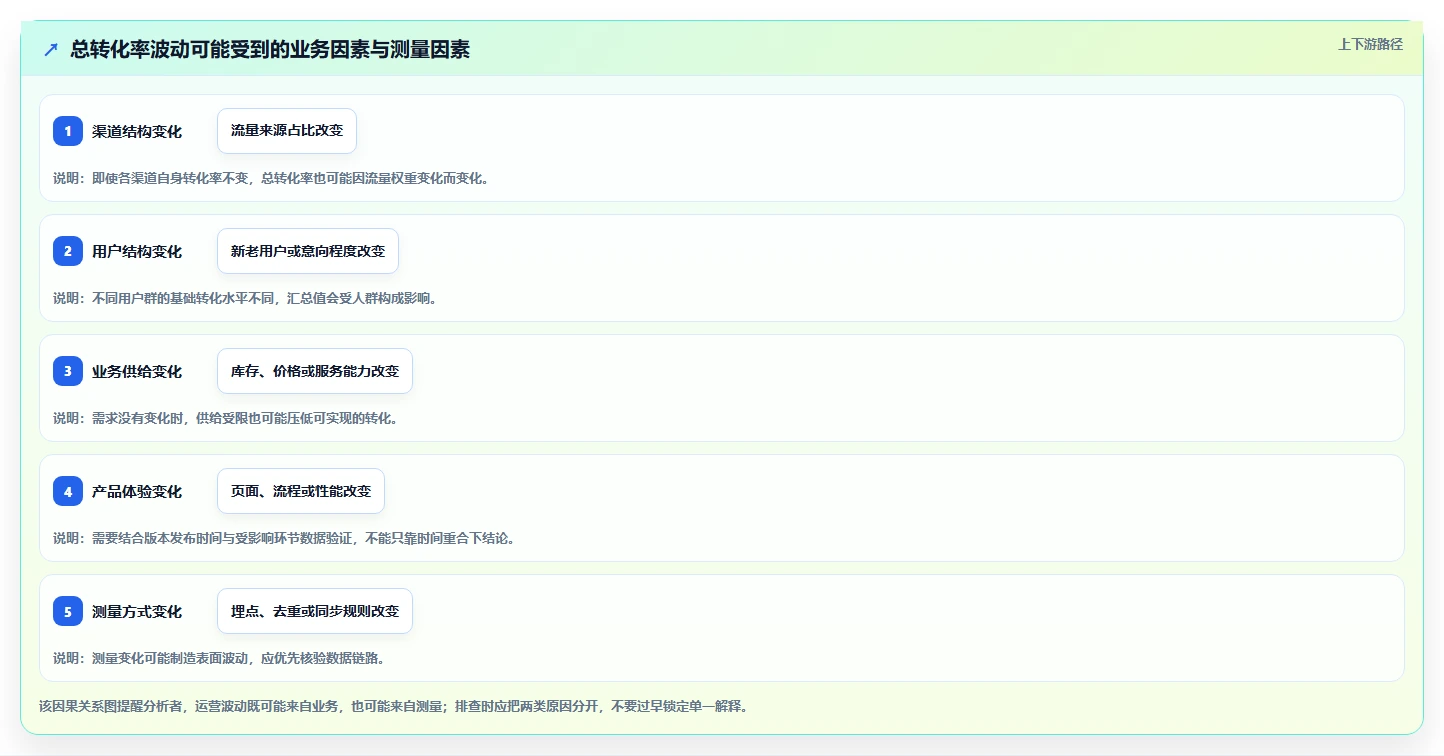Click the number 4 badge for 产品体验变化
The height and width of the screenshot is (756, 1444).
(x=68, y=491)
